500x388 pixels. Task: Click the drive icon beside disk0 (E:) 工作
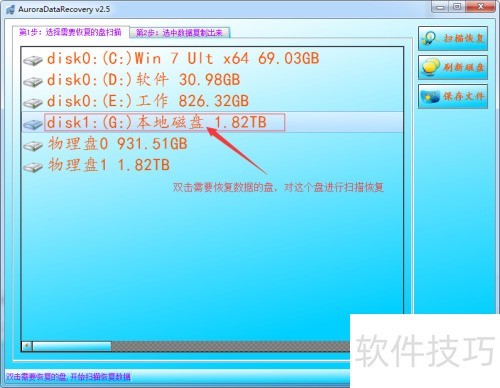pyautogui.click(x=33, y=103)
